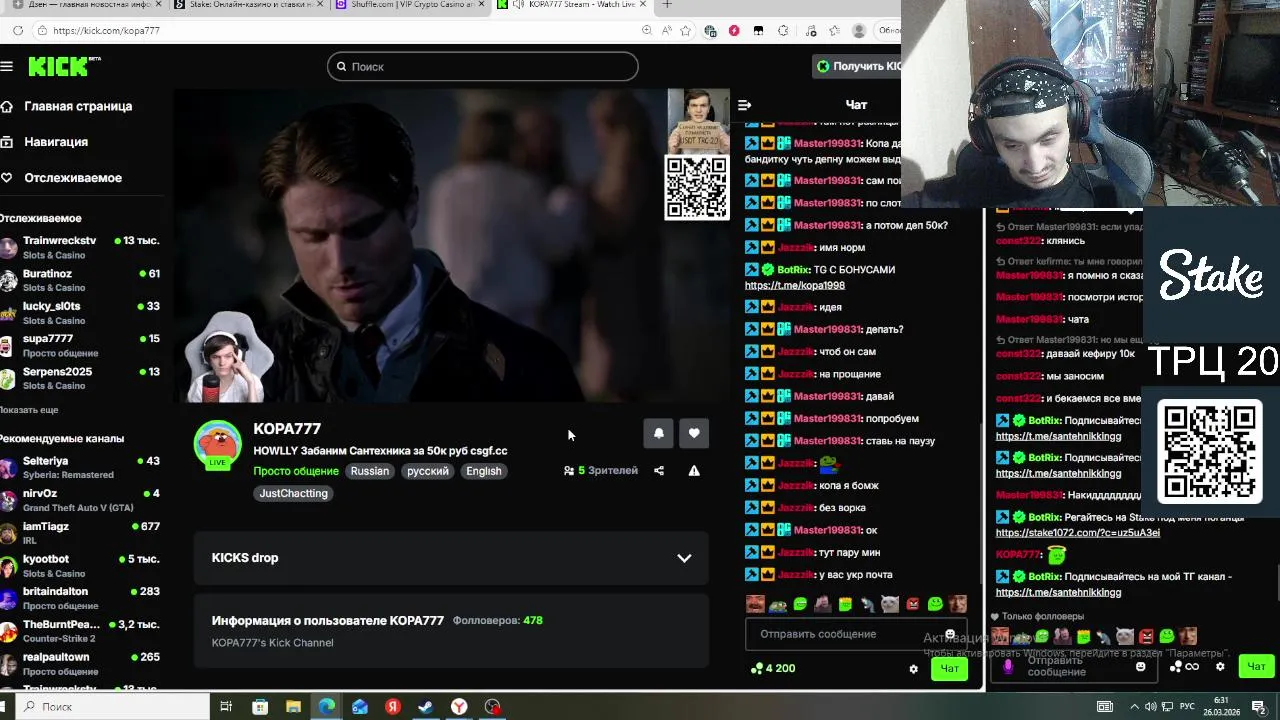Click the QR code on the stream overlay

click(x=697, y=187)
